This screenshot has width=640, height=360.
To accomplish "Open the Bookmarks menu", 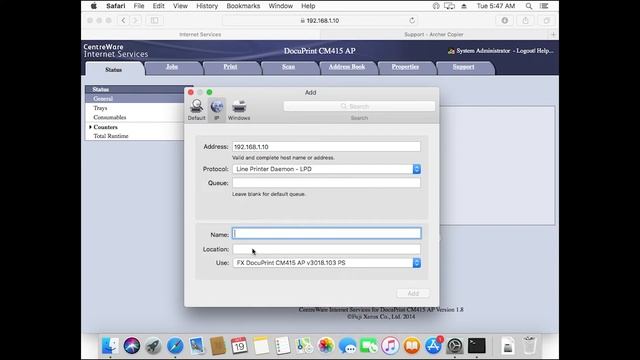I will click(x=243, y=6).
